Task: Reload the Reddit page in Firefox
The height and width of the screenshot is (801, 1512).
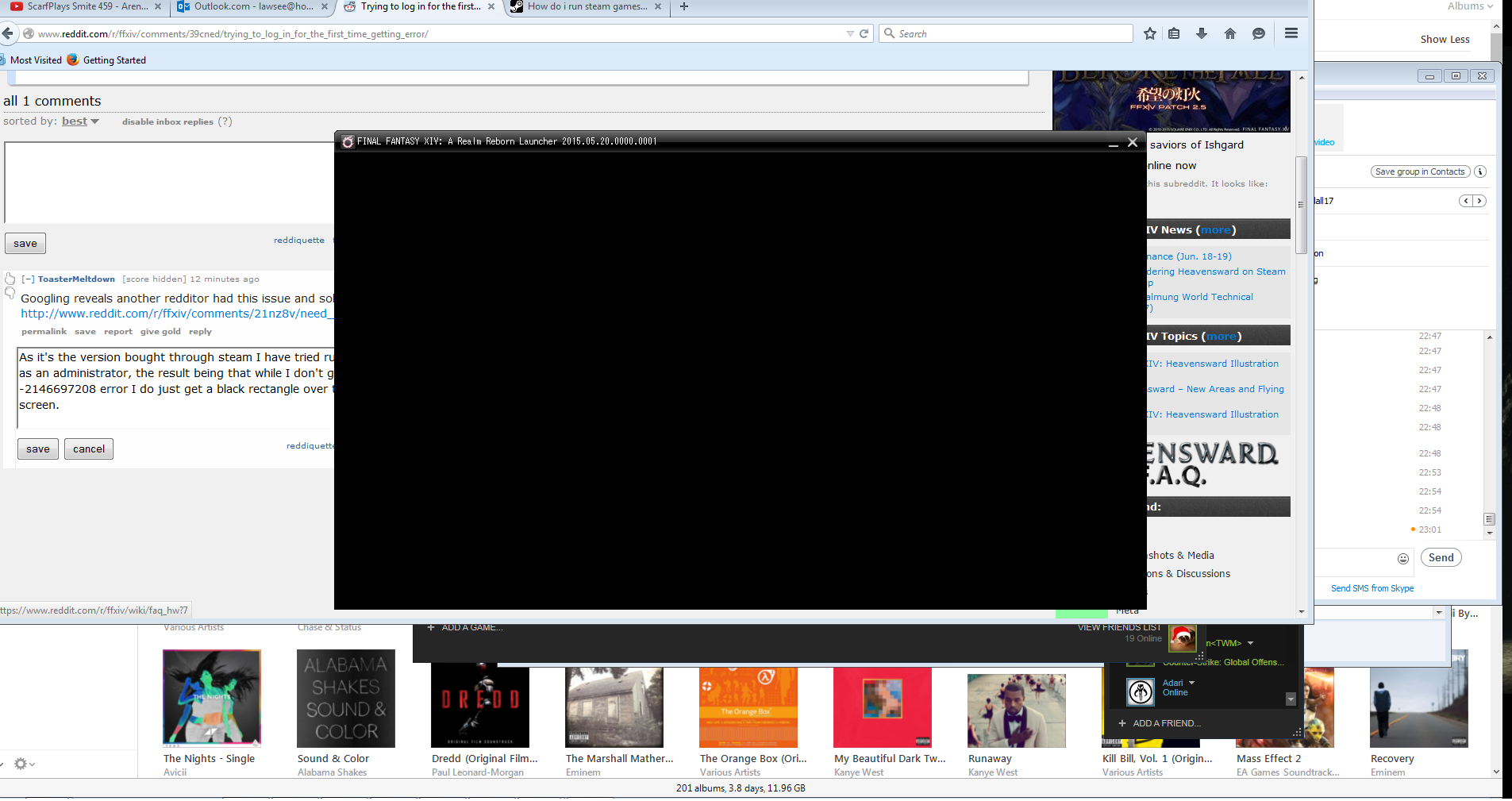Action: pyautogui.click(x=864, y=33)
